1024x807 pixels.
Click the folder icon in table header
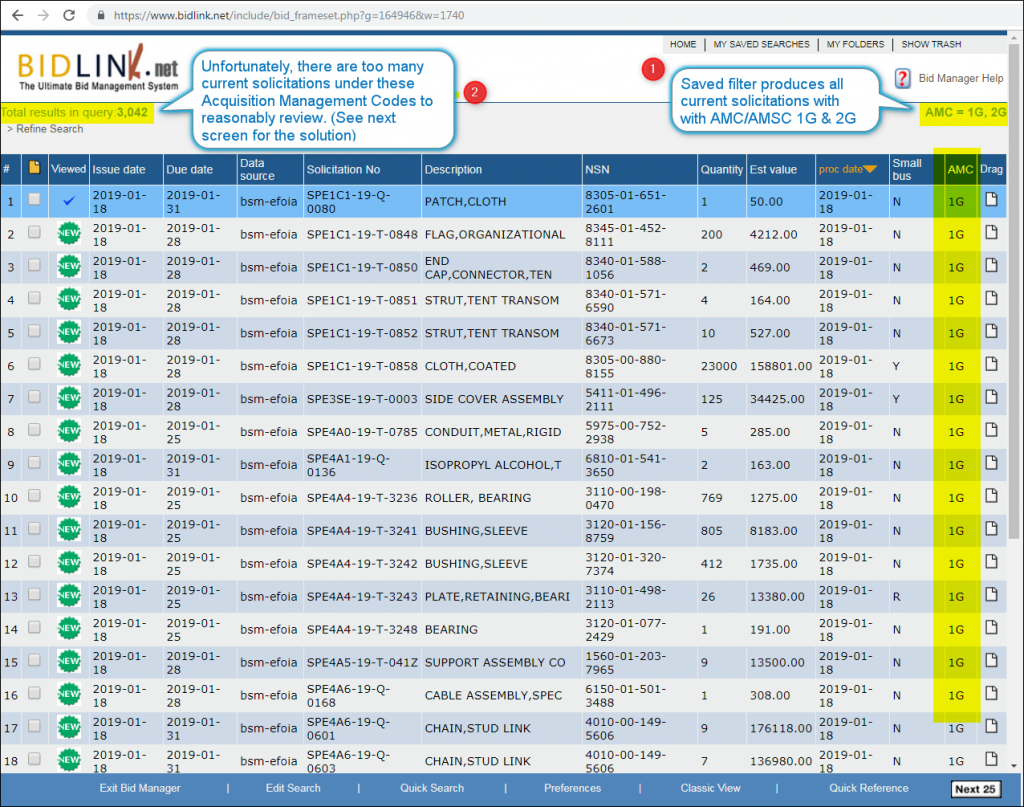click(34, 168)
